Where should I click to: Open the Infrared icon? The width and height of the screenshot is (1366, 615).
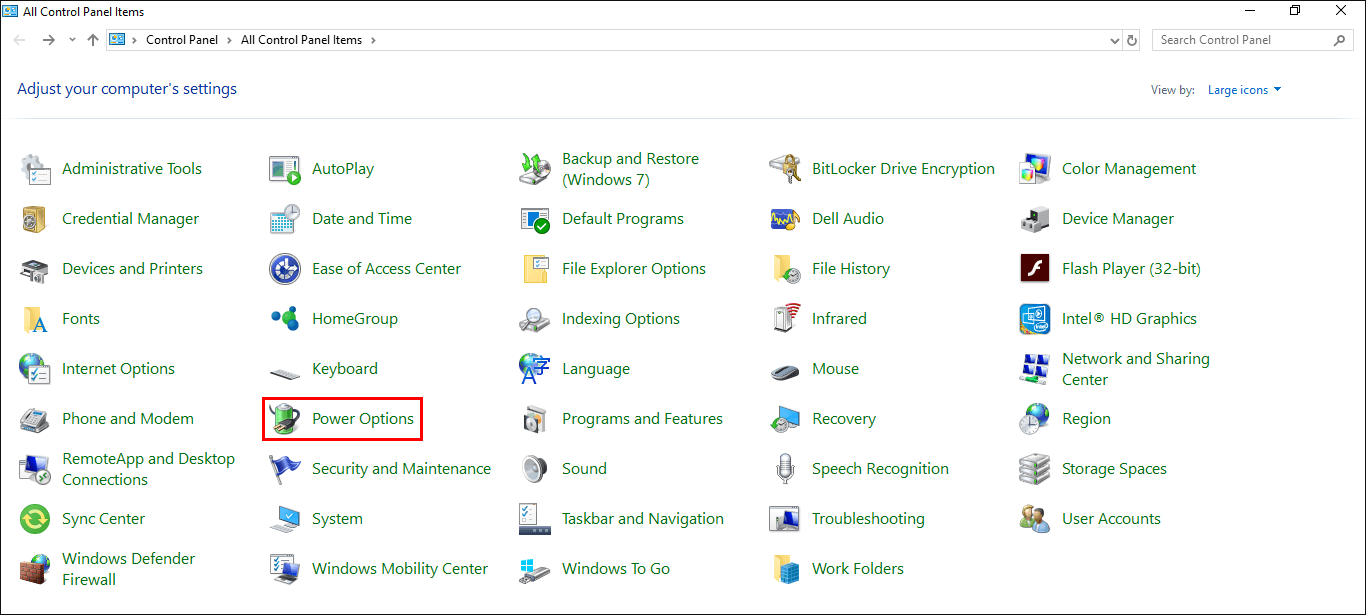(785, 319)
